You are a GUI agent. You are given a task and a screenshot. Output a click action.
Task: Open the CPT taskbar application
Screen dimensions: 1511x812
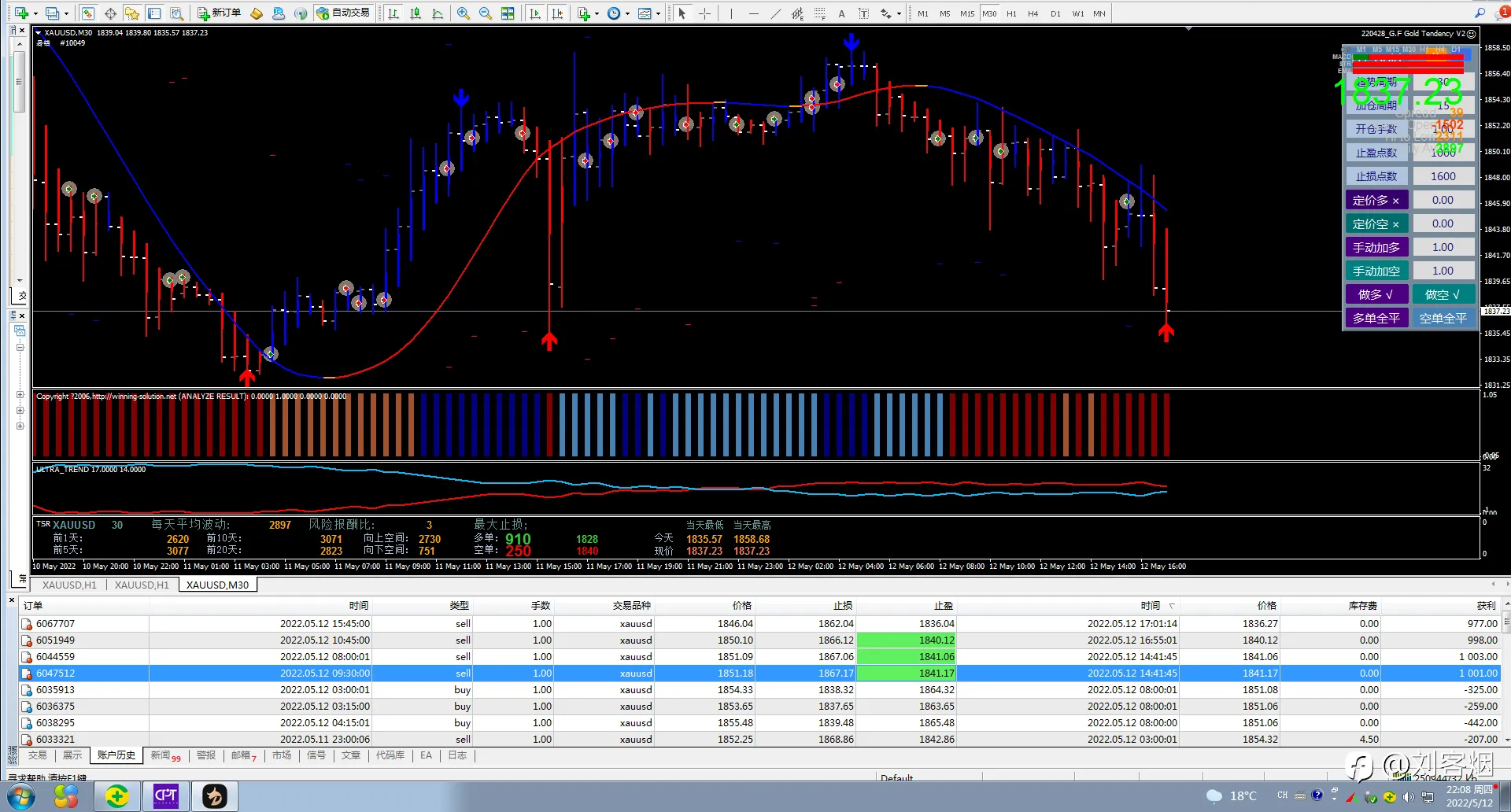[x=165, y=796]
